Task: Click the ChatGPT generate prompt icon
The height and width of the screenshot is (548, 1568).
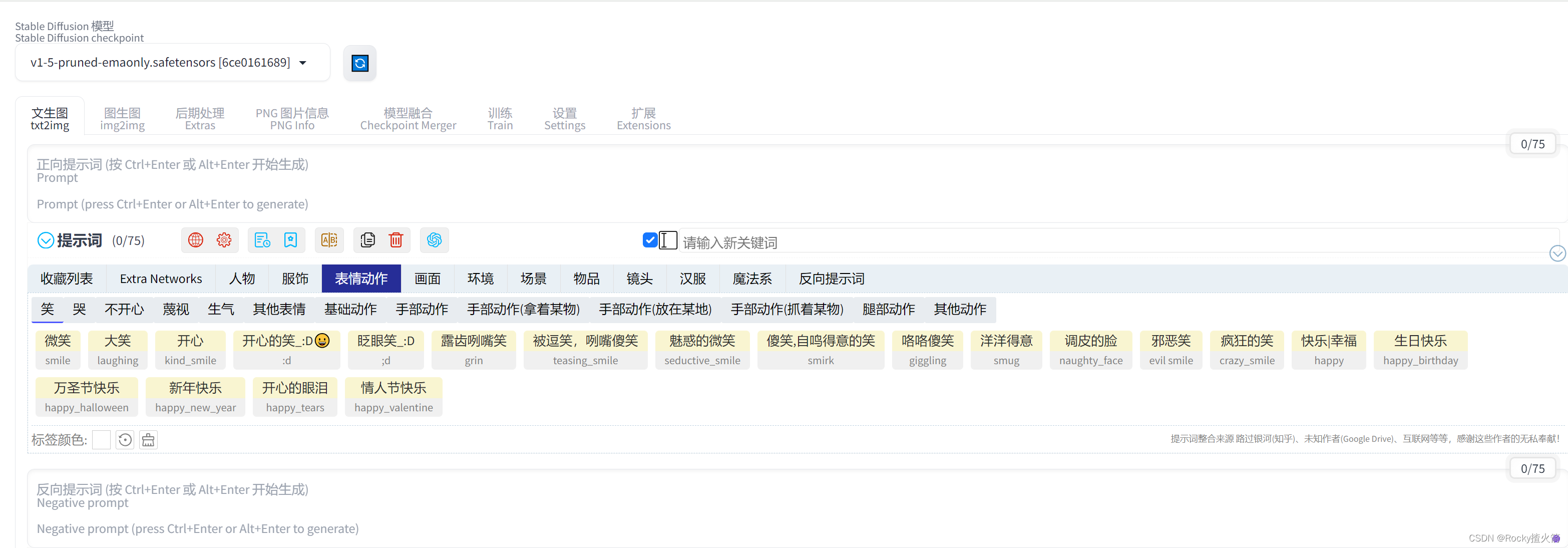Action: click(434, 240)
